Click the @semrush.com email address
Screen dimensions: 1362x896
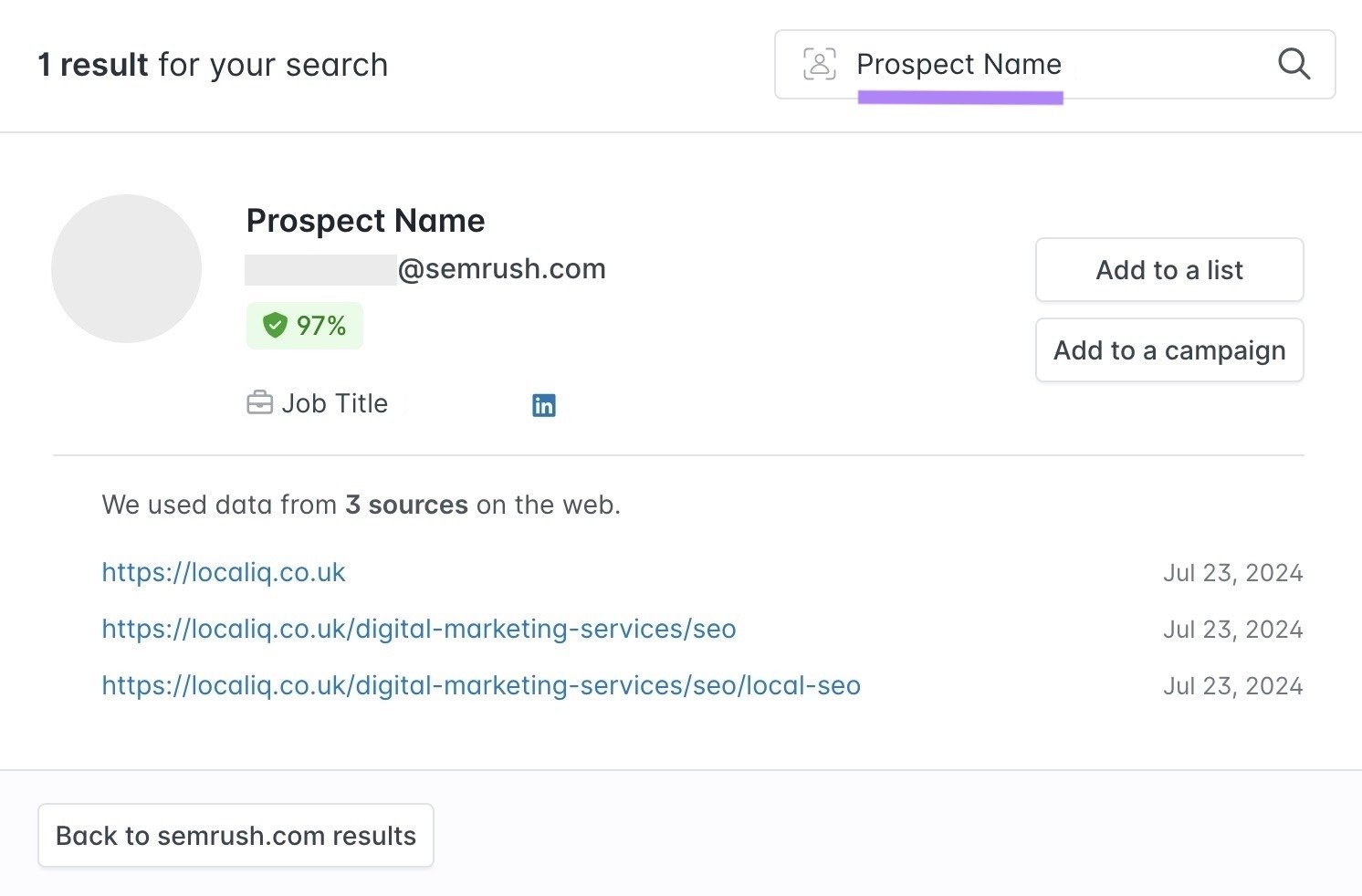pyautogui.click(x=501, y=268)
